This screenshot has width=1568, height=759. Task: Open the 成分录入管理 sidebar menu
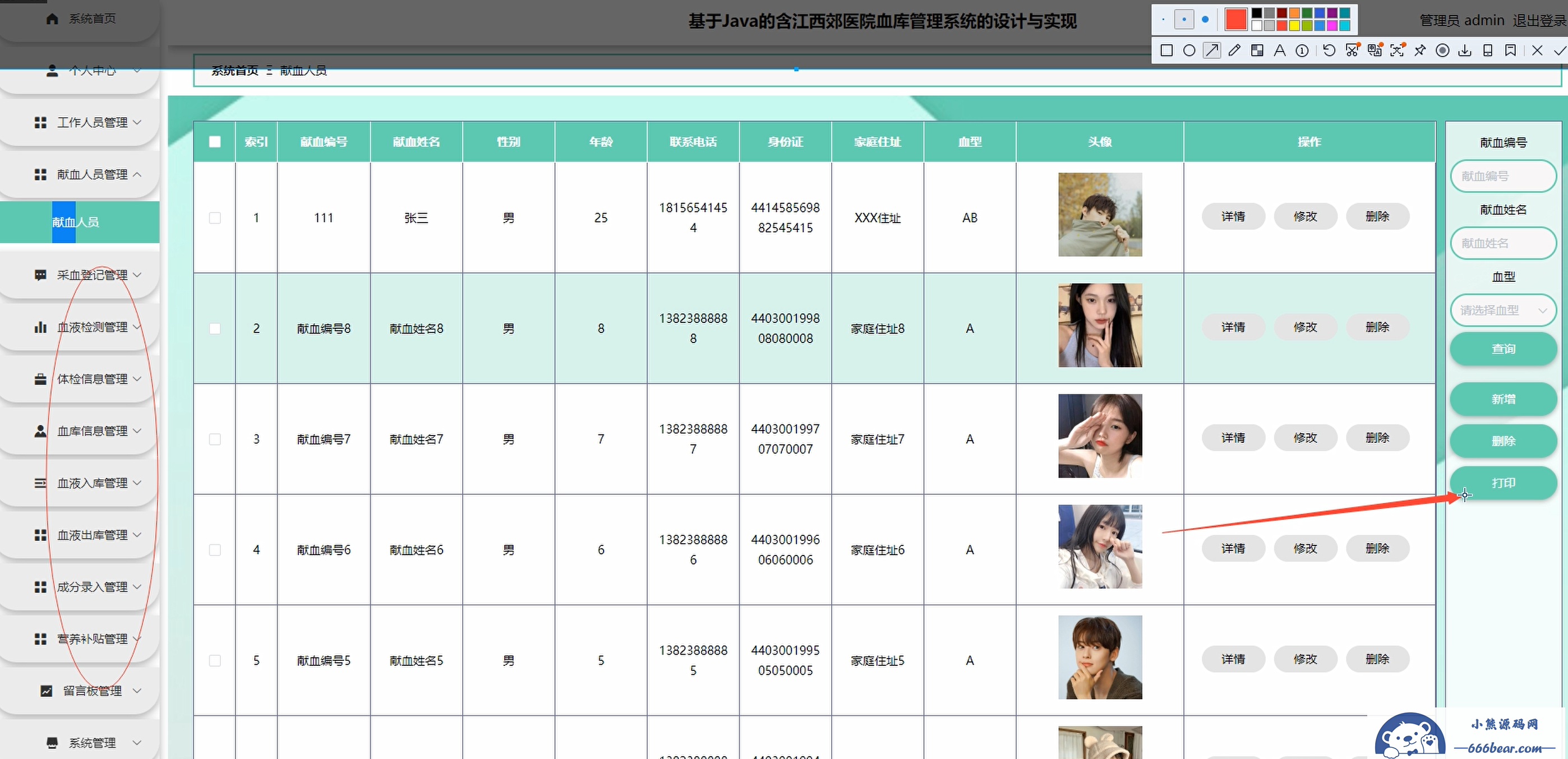click(80, 587)
